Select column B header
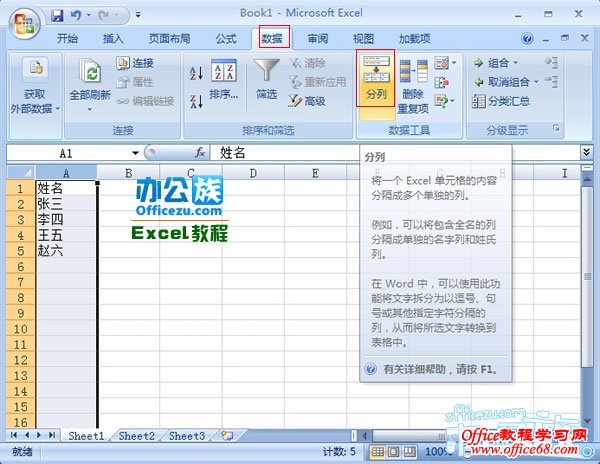This screenshot has width=600, height=464. (x=128, y=173)
